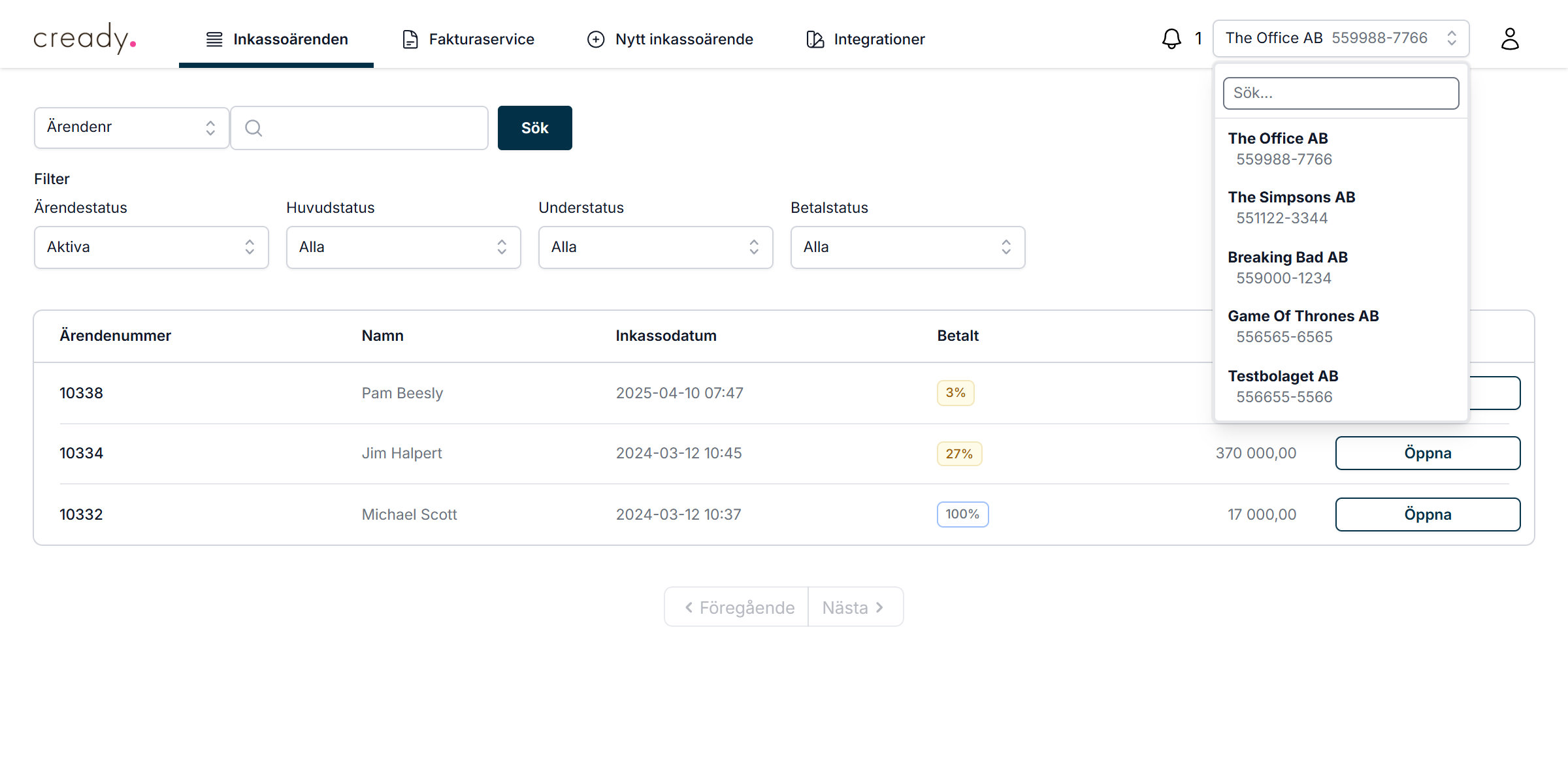The height and width of the screenshot is (760, 1568).
Task: Select The Simpsons AB from company list
Action: tap(1291, 207)
